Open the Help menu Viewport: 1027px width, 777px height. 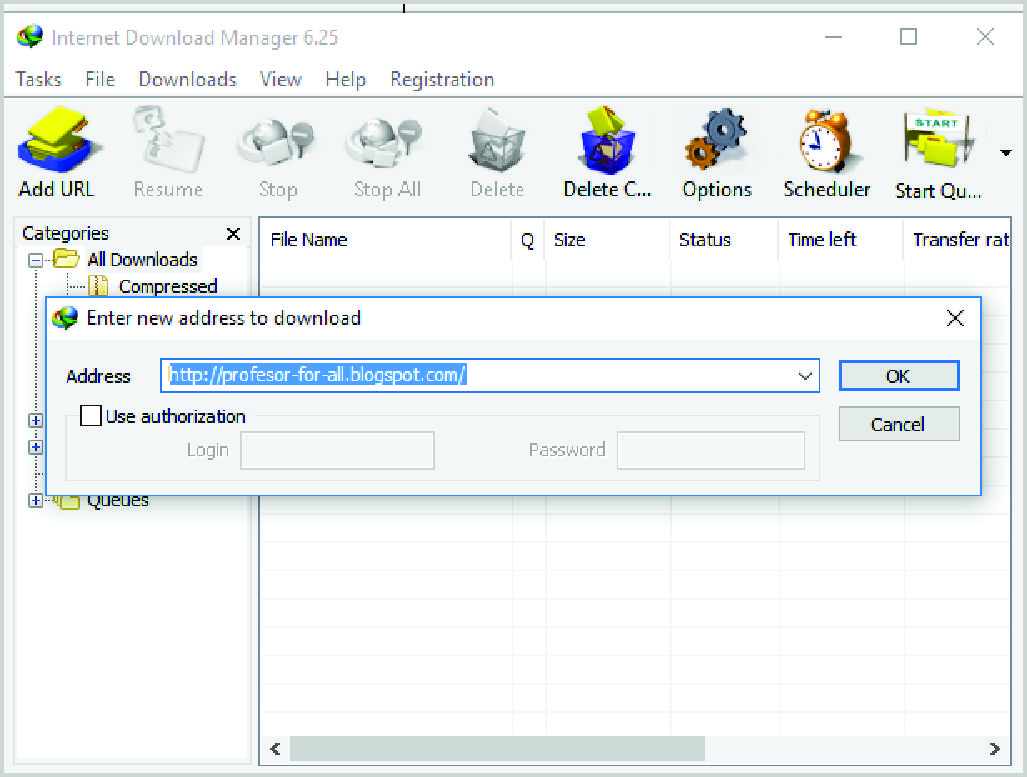[345, 79]
